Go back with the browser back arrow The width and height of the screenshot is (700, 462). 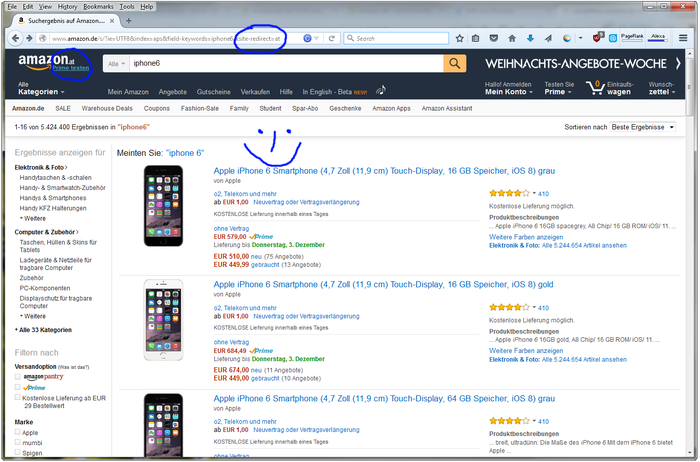coord(15,38)
